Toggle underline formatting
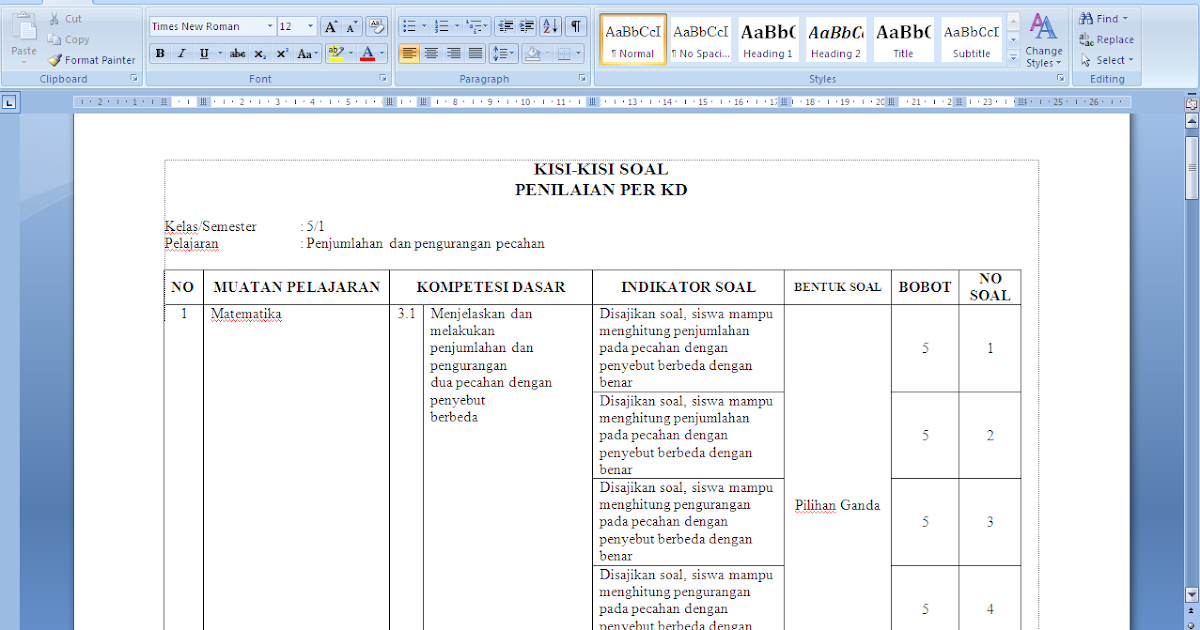 pos(203,54)
